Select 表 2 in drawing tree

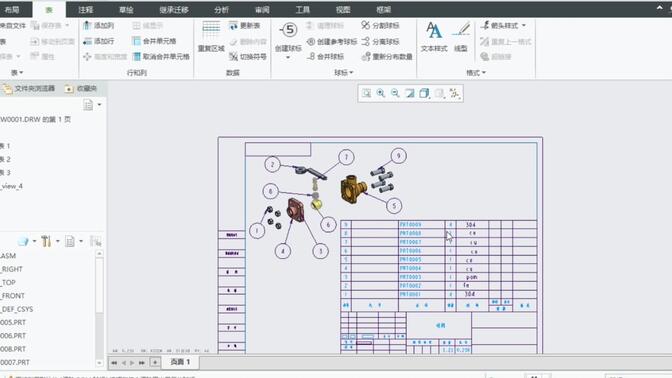pyautogui.click(x=5, y=159)
